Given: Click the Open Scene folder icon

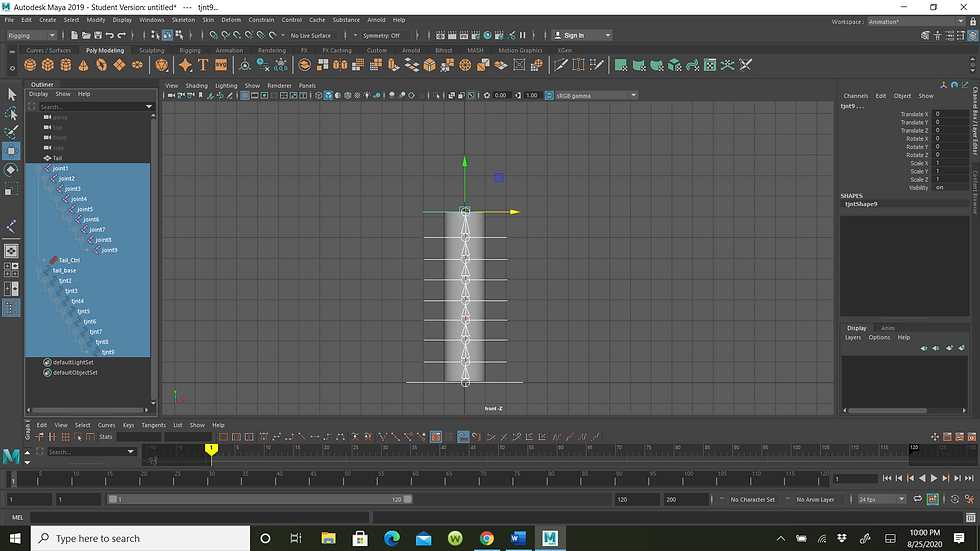Looking at the screenshot, I should [86, 36].
